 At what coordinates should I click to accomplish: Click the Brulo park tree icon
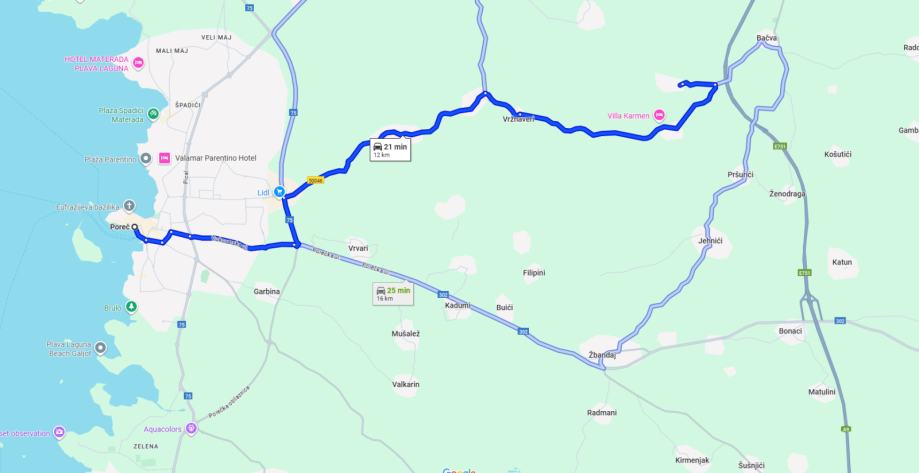(131, 307)
